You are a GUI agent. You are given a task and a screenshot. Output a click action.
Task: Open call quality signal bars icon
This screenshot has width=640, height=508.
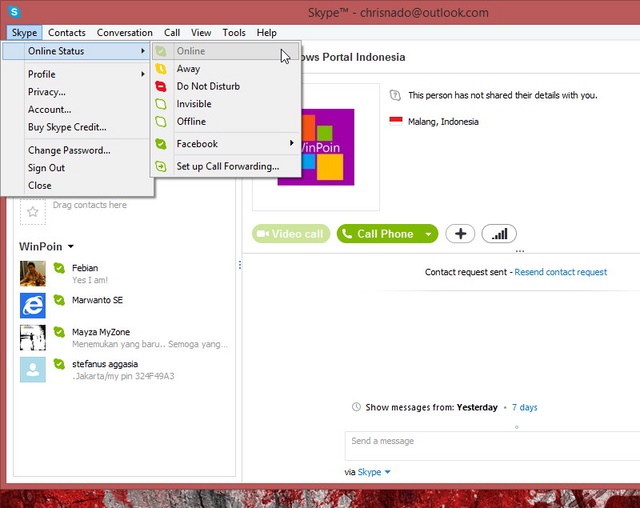click(499, 234)
